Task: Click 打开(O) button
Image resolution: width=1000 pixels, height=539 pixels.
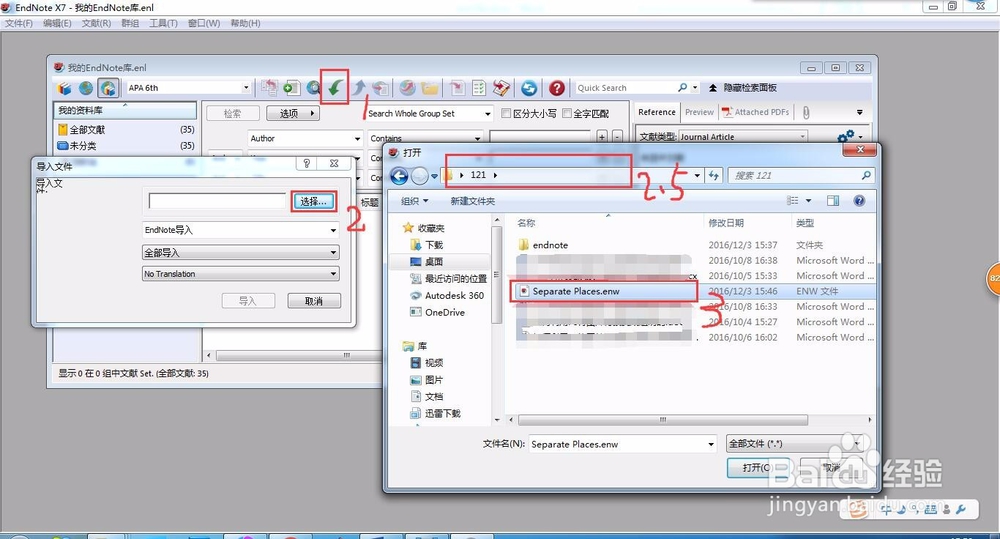Action: click(x=759, y=468)
